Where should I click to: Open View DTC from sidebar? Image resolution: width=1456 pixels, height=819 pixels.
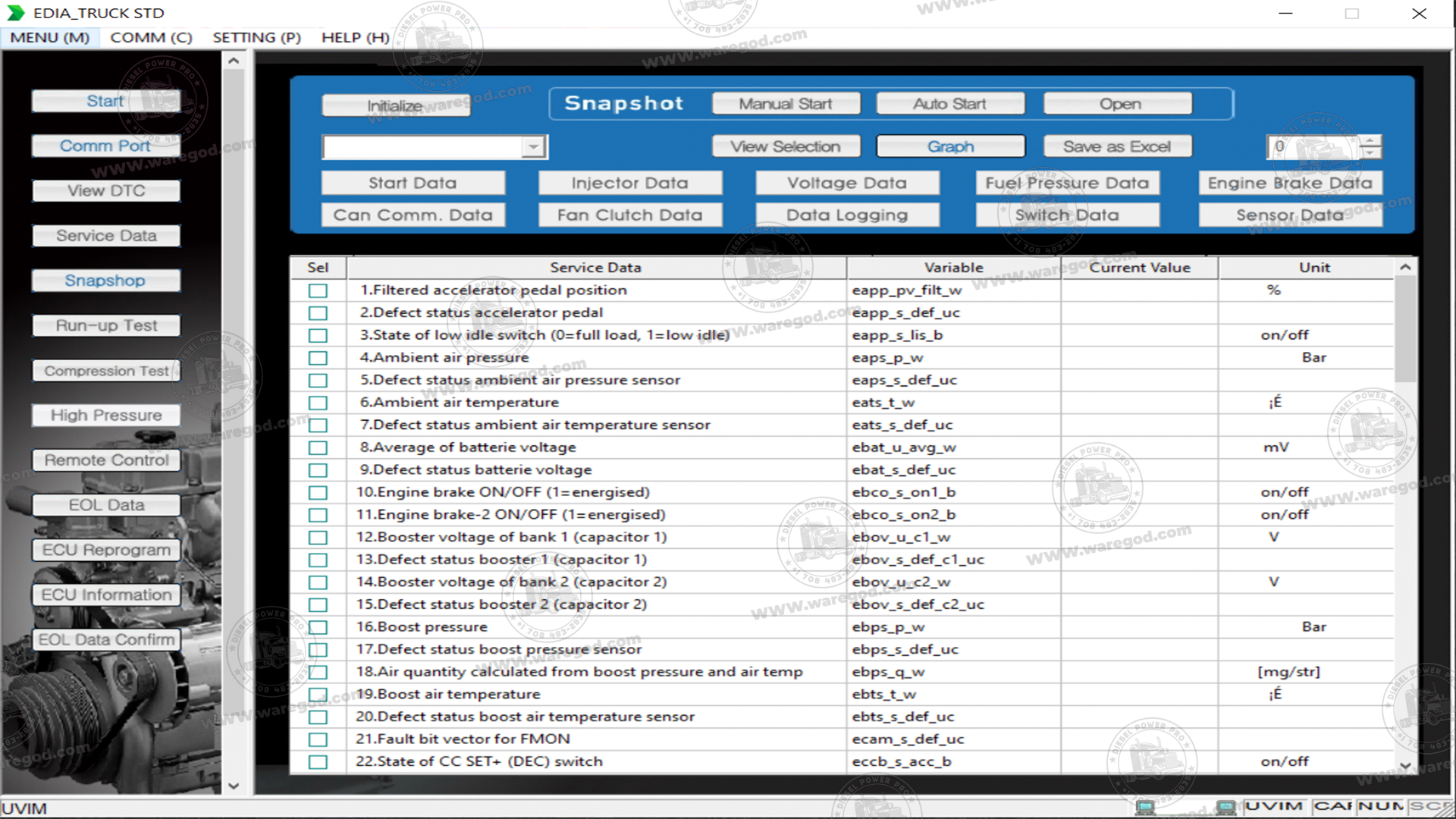click(x=106, y=191)
